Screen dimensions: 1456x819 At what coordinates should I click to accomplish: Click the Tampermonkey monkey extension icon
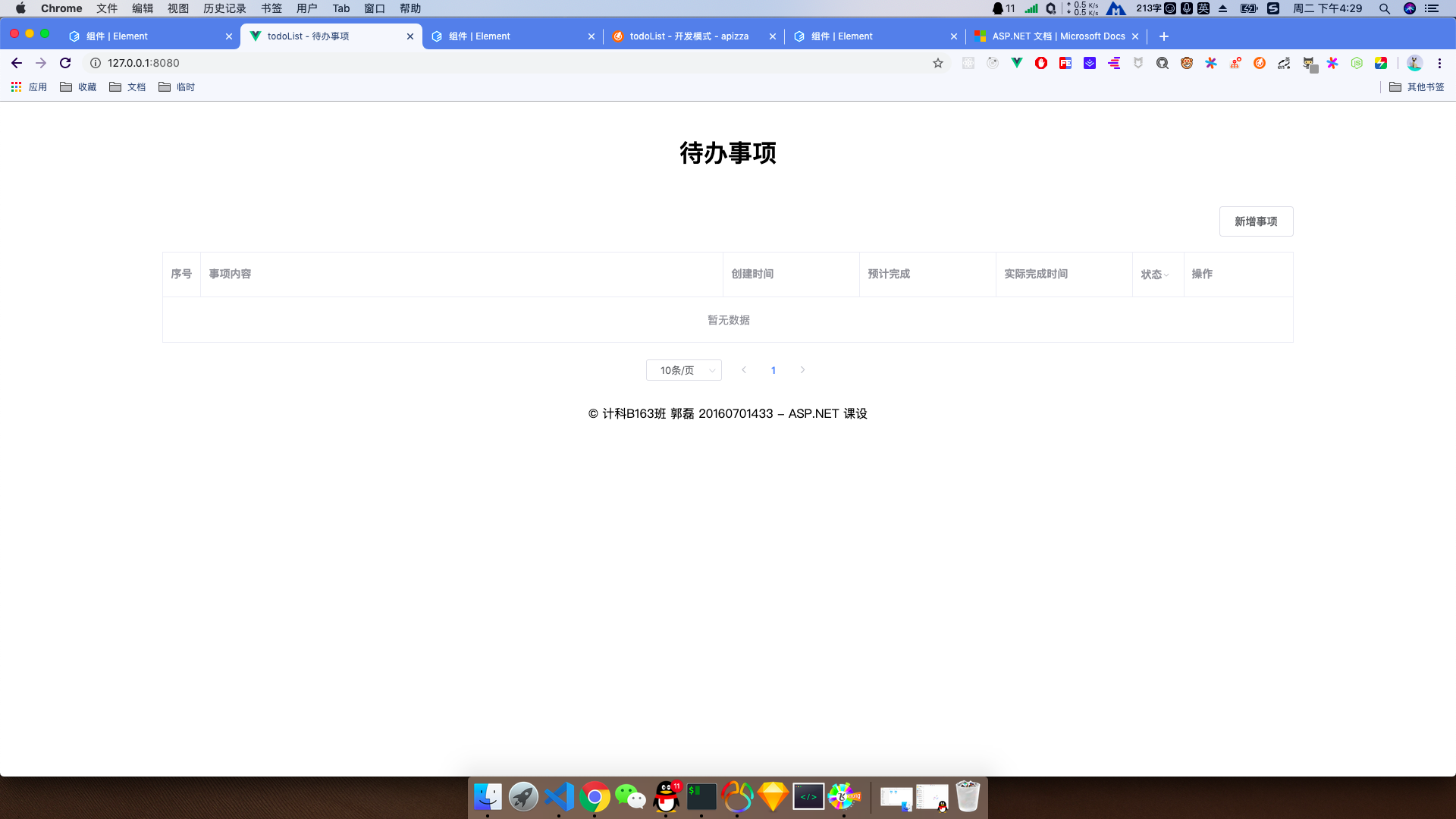pyautogui.click(x=1188, y=63)
